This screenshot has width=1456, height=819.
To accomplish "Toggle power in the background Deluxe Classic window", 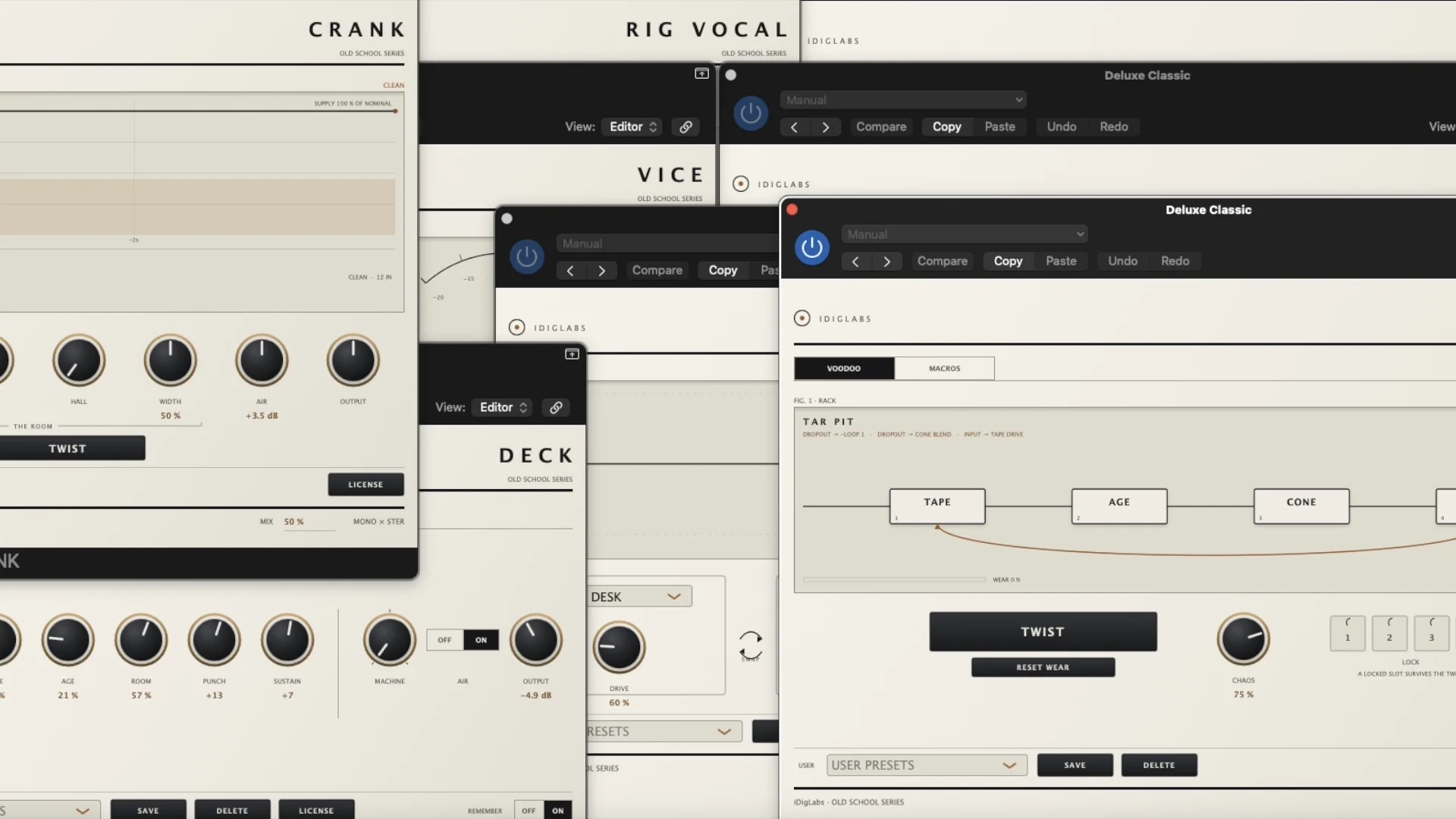I will coord(751,114).
